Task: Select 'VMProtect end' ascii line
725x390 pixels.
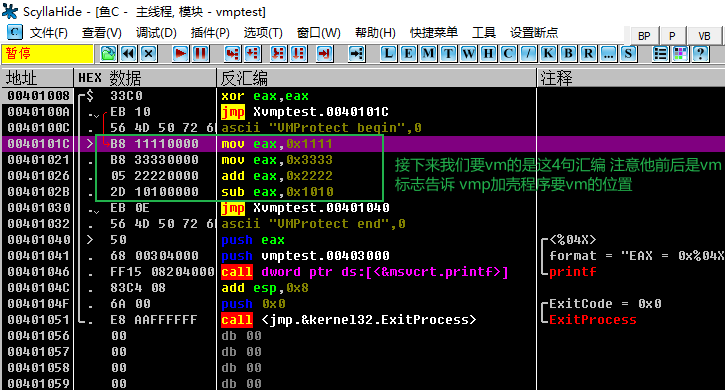Action: pos(362,224)
